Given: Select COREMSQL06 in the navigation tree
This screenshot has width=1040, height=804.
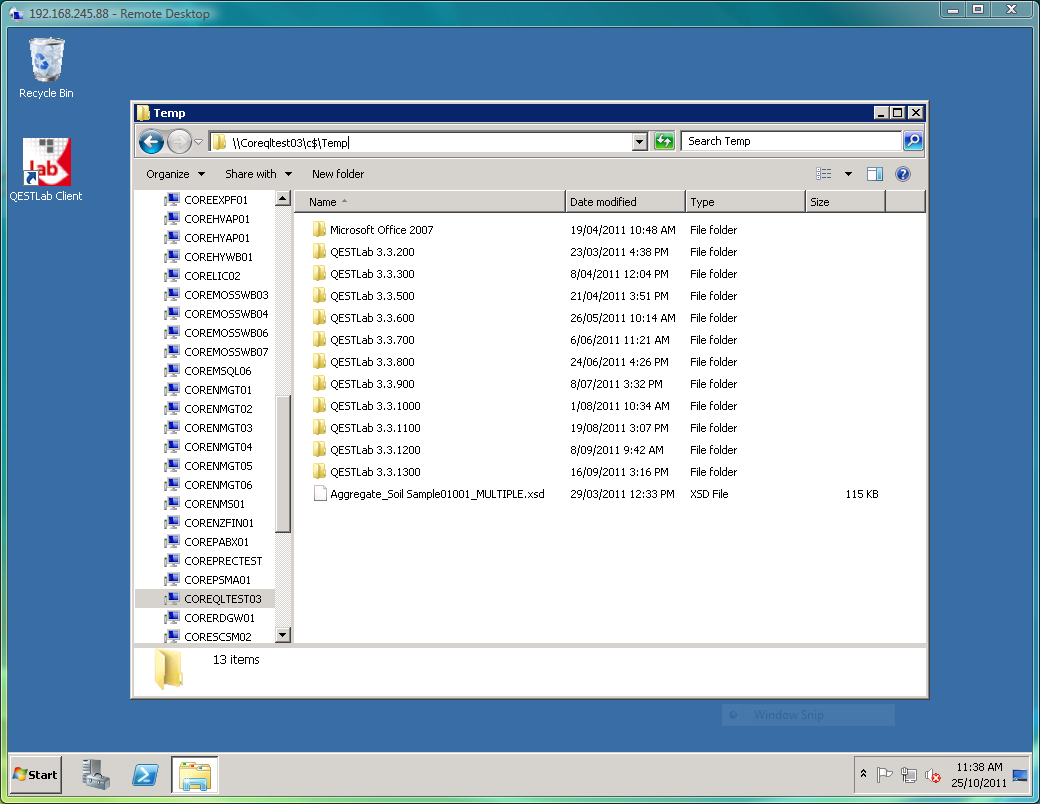Looking at the screenshot, I should 217,371.
